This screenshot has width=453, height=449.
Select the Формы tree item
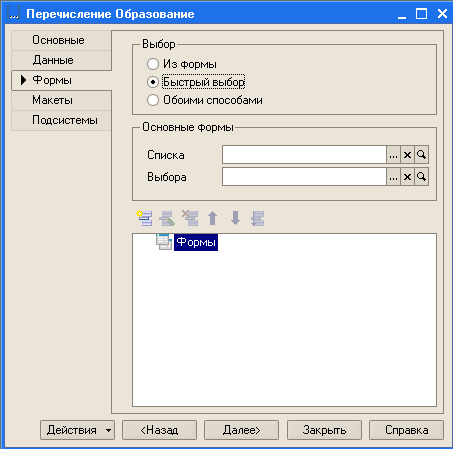coord(196,242)
